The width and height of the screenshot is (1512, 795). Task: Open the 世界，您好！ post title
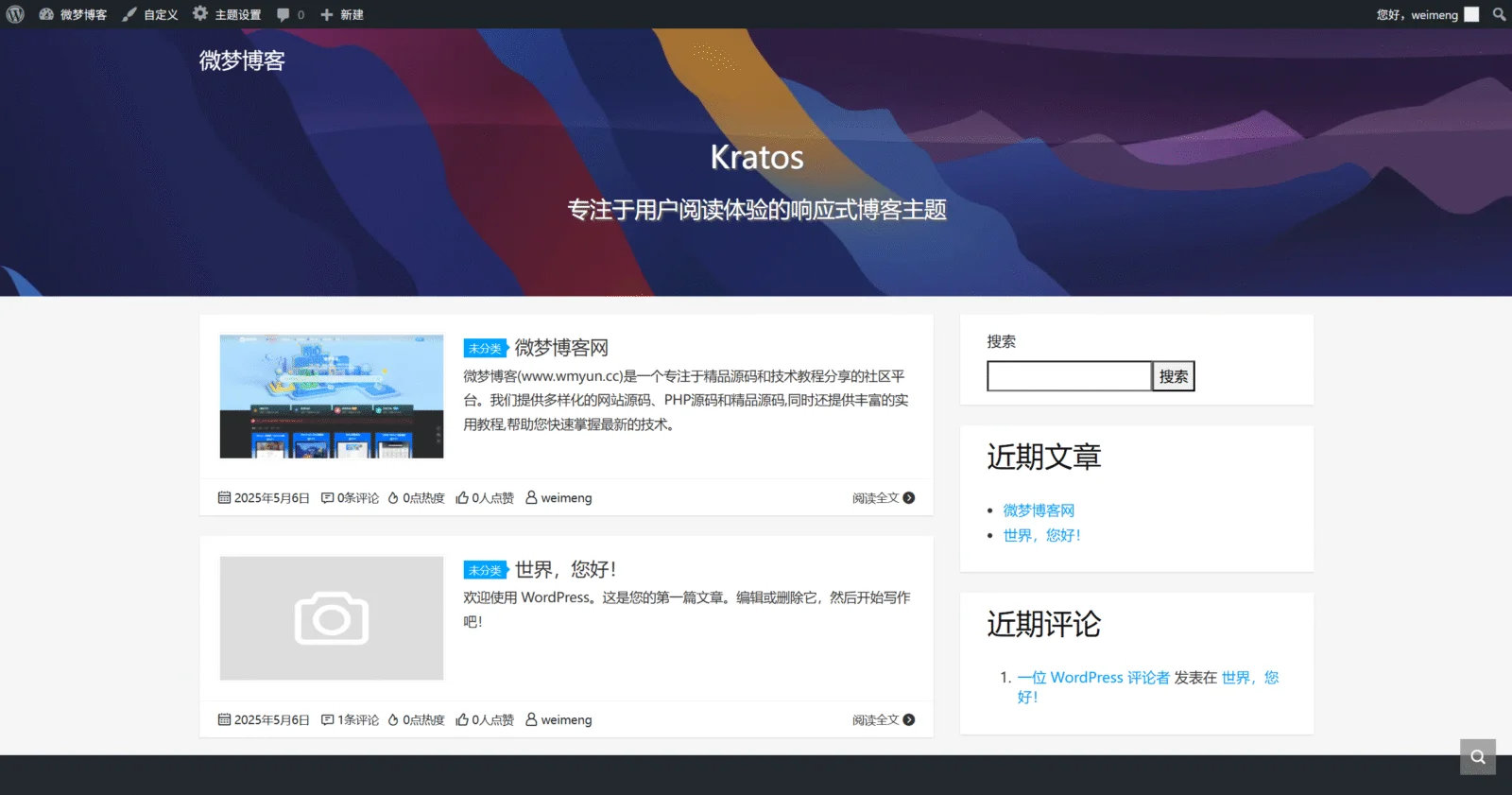[x=565, y=569]
